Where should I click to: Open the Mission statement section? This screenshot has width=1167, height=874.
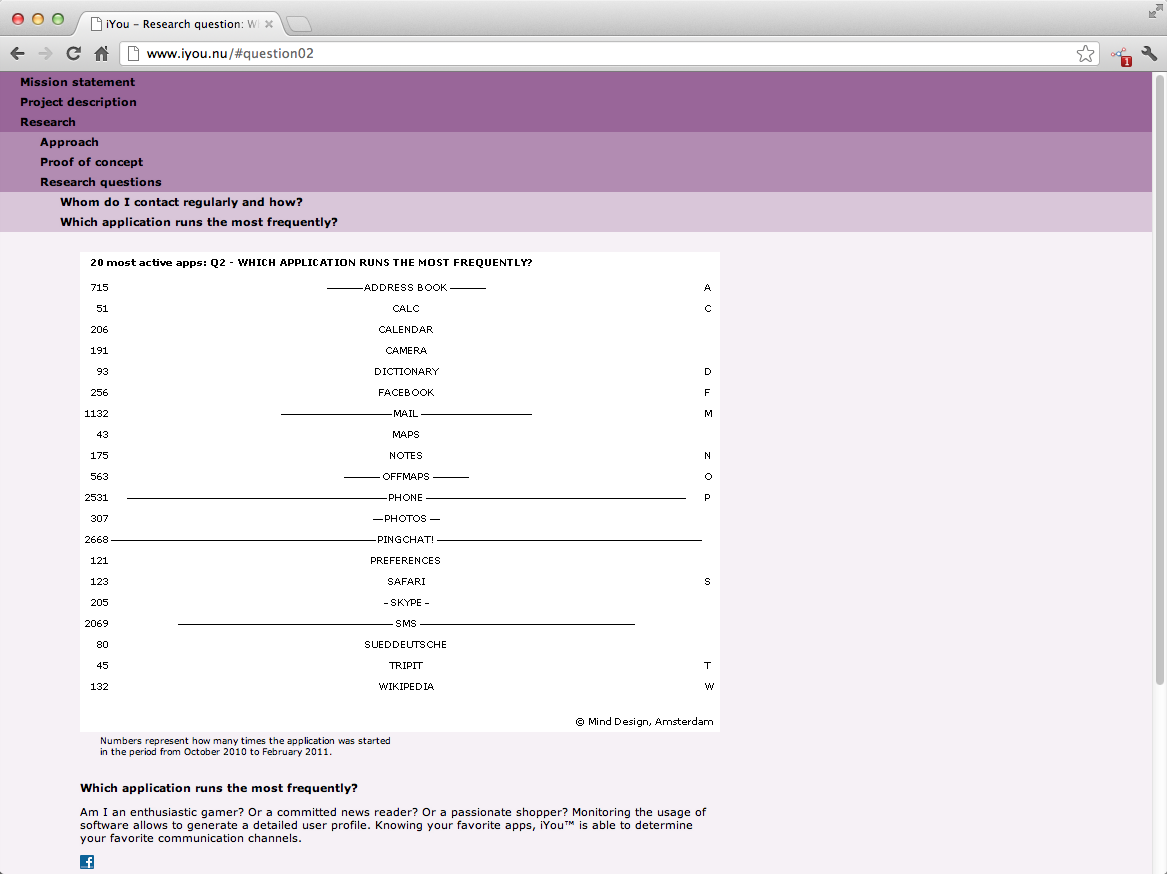click(x=77, y=82)
